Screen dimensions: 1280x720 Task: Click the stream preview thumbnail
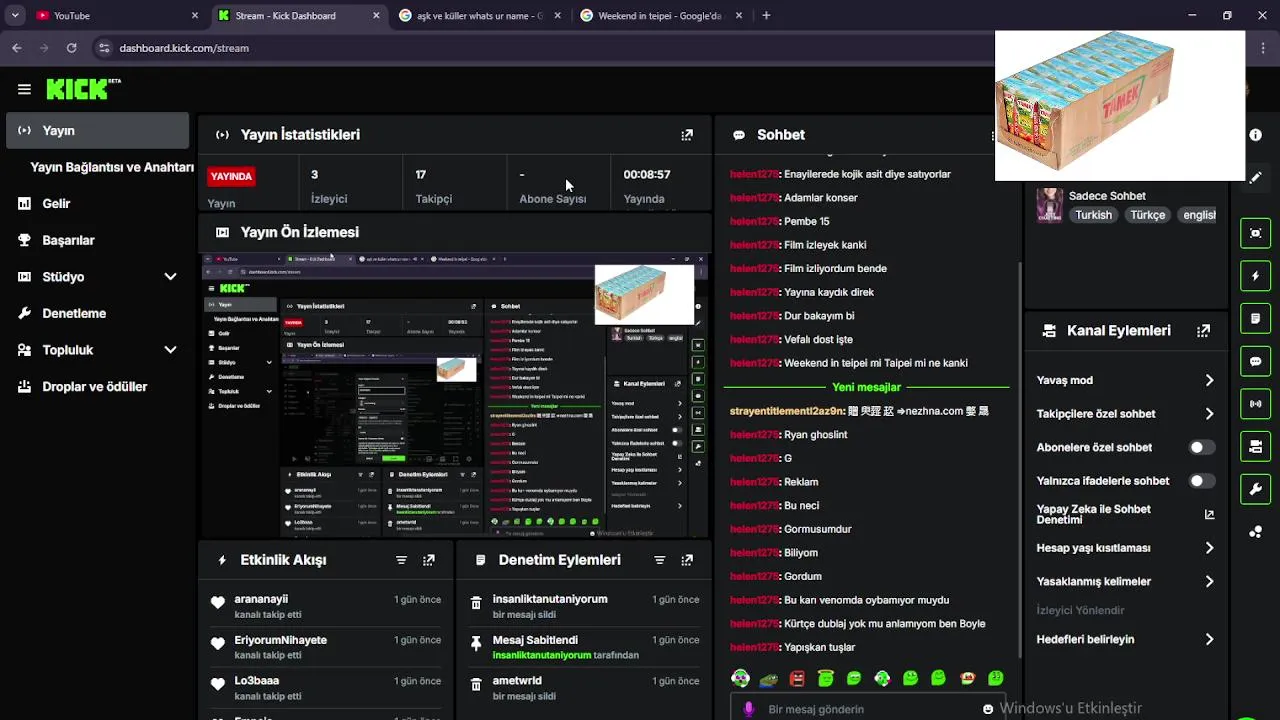click(455, 395)
